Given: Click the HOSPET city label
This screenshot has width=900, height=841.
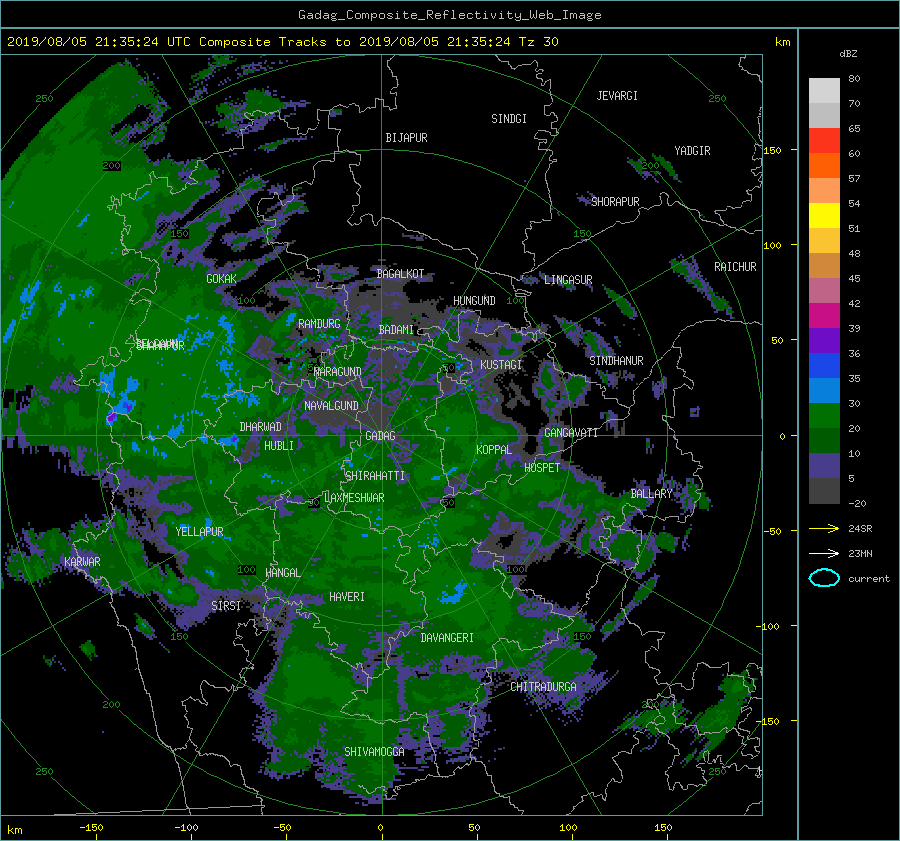Looking at the screenshot, I should pos(542,468).
